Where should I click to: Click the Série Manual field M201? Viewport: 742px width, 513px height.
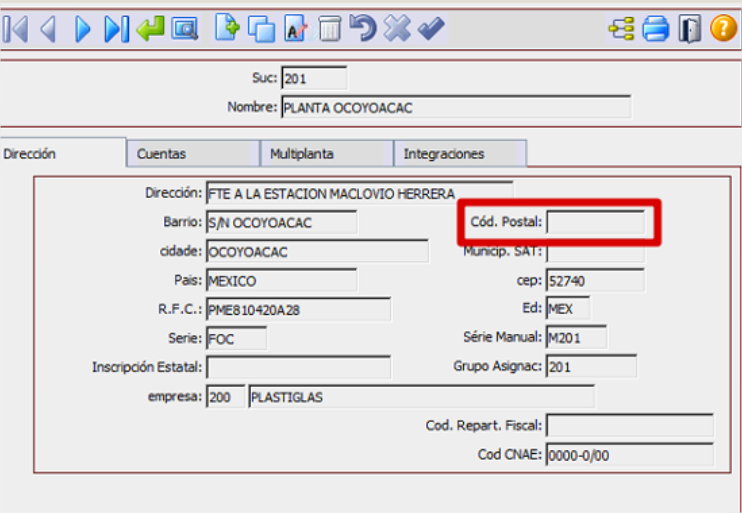[x=576, y=337]
